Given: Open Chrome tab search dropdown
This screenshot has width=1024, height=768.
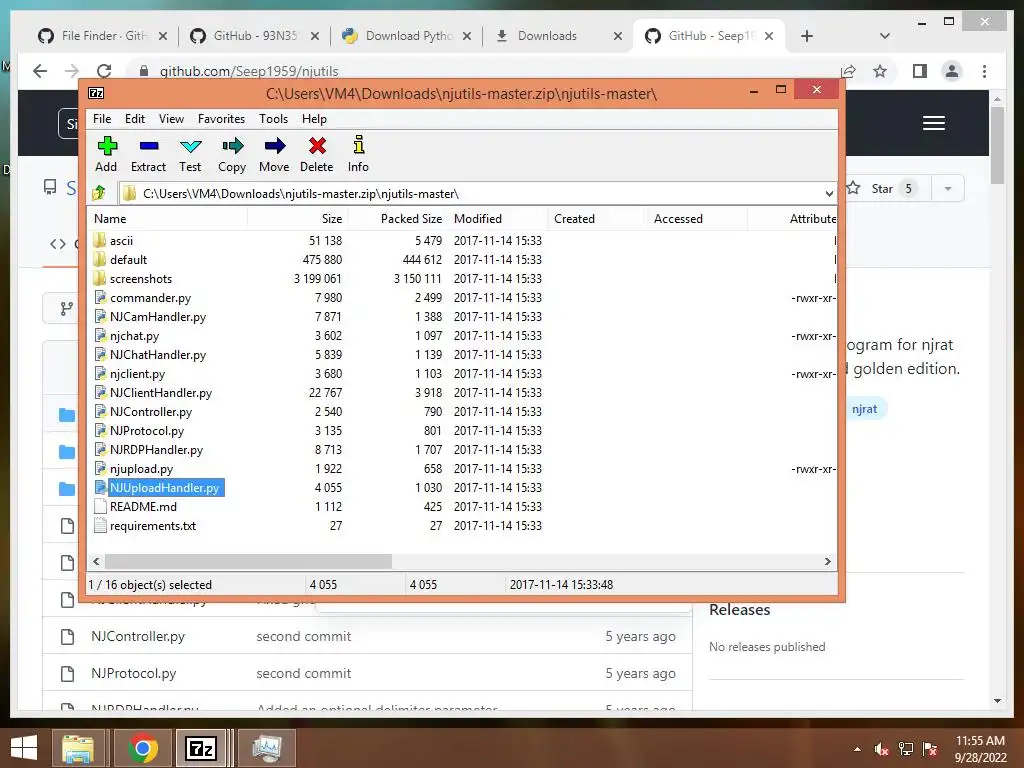Looking at the screenshot, I should [884, 36].
